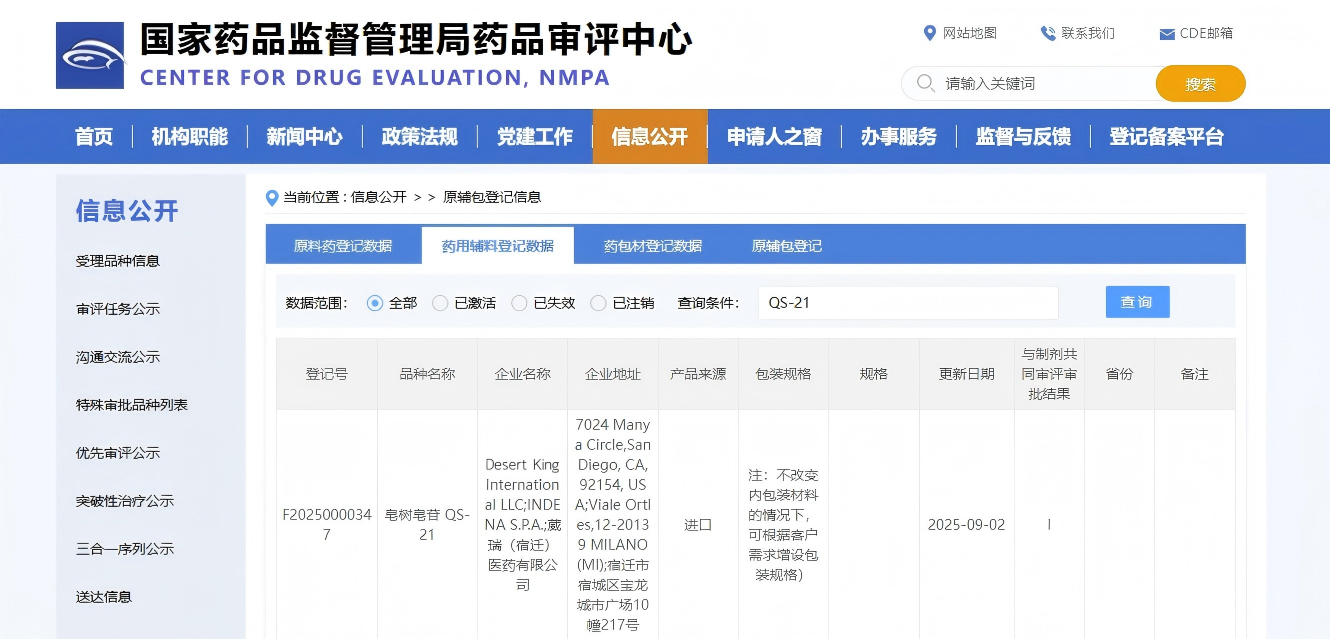This screenshot has height=639, width=1330.
Task: Click registration number F20250000347 cell
Action: tap(327, 525)
